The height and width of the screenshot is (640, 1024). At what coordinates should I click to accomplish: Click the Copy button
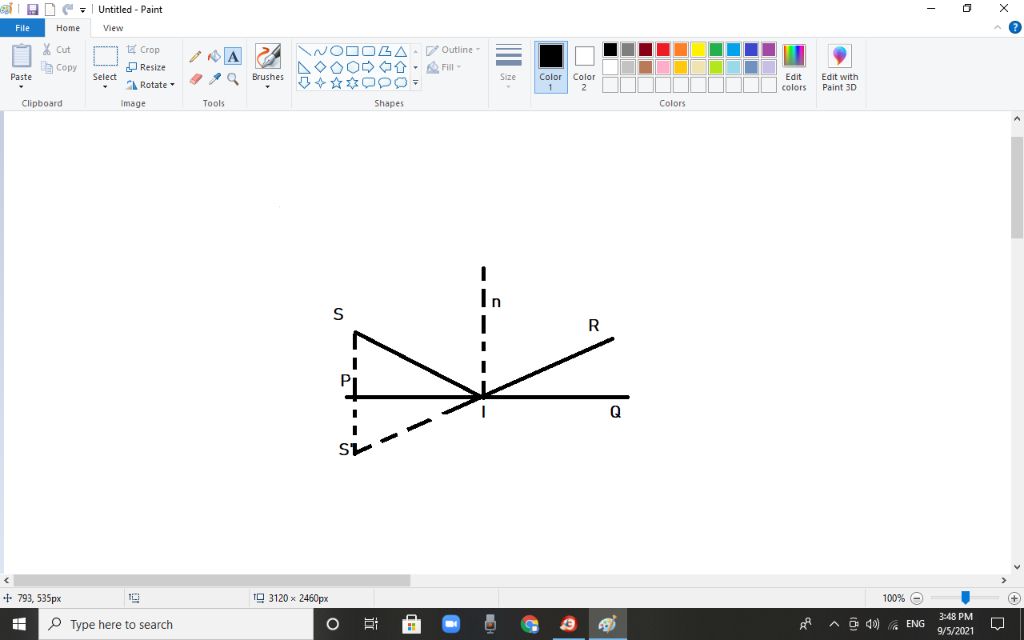tap(59, 67)
